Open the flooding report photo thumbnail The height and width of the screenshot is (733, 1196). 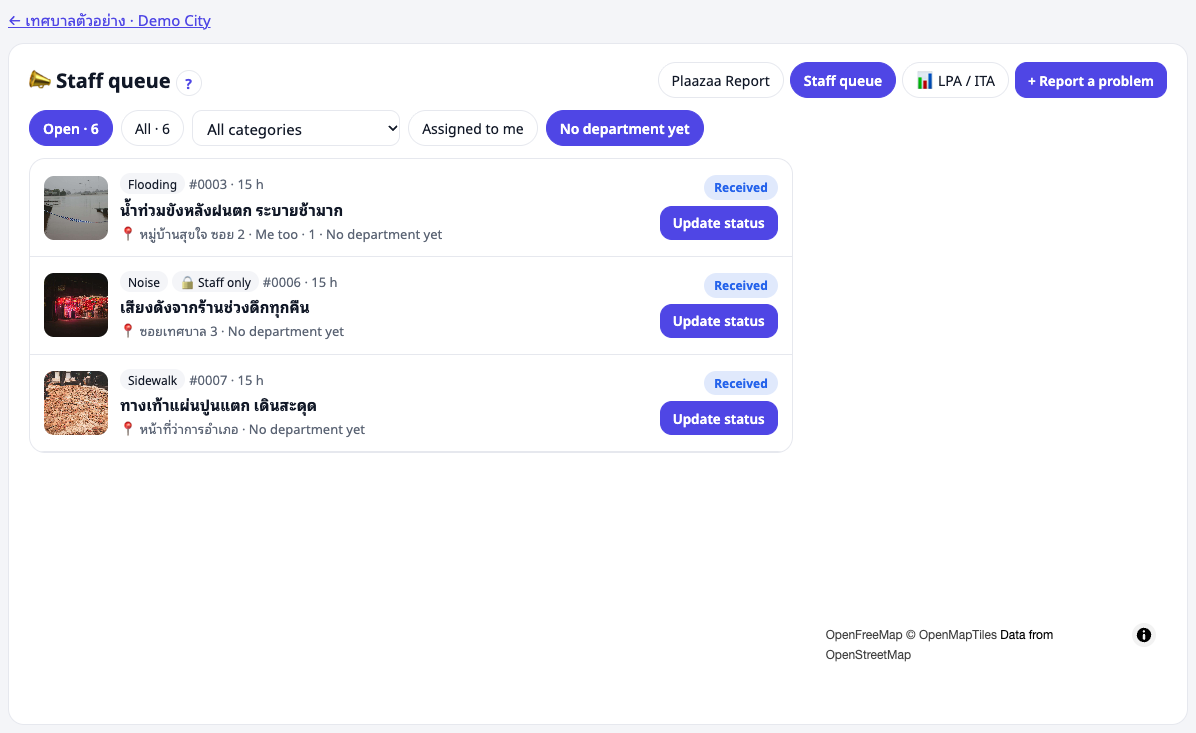(76, 208)
